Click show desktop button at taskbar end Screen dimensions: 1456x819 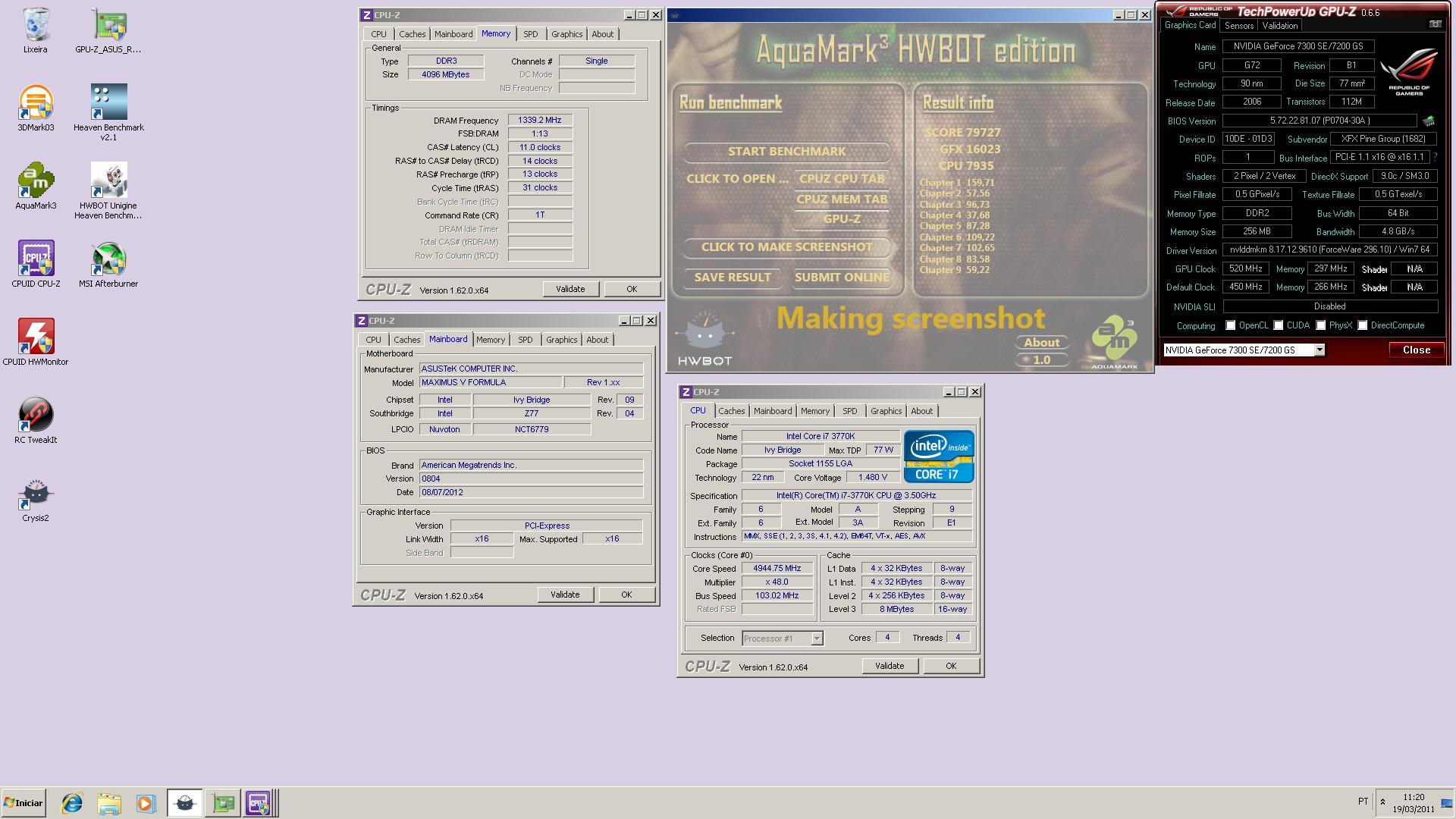[x=1448, y=803]
